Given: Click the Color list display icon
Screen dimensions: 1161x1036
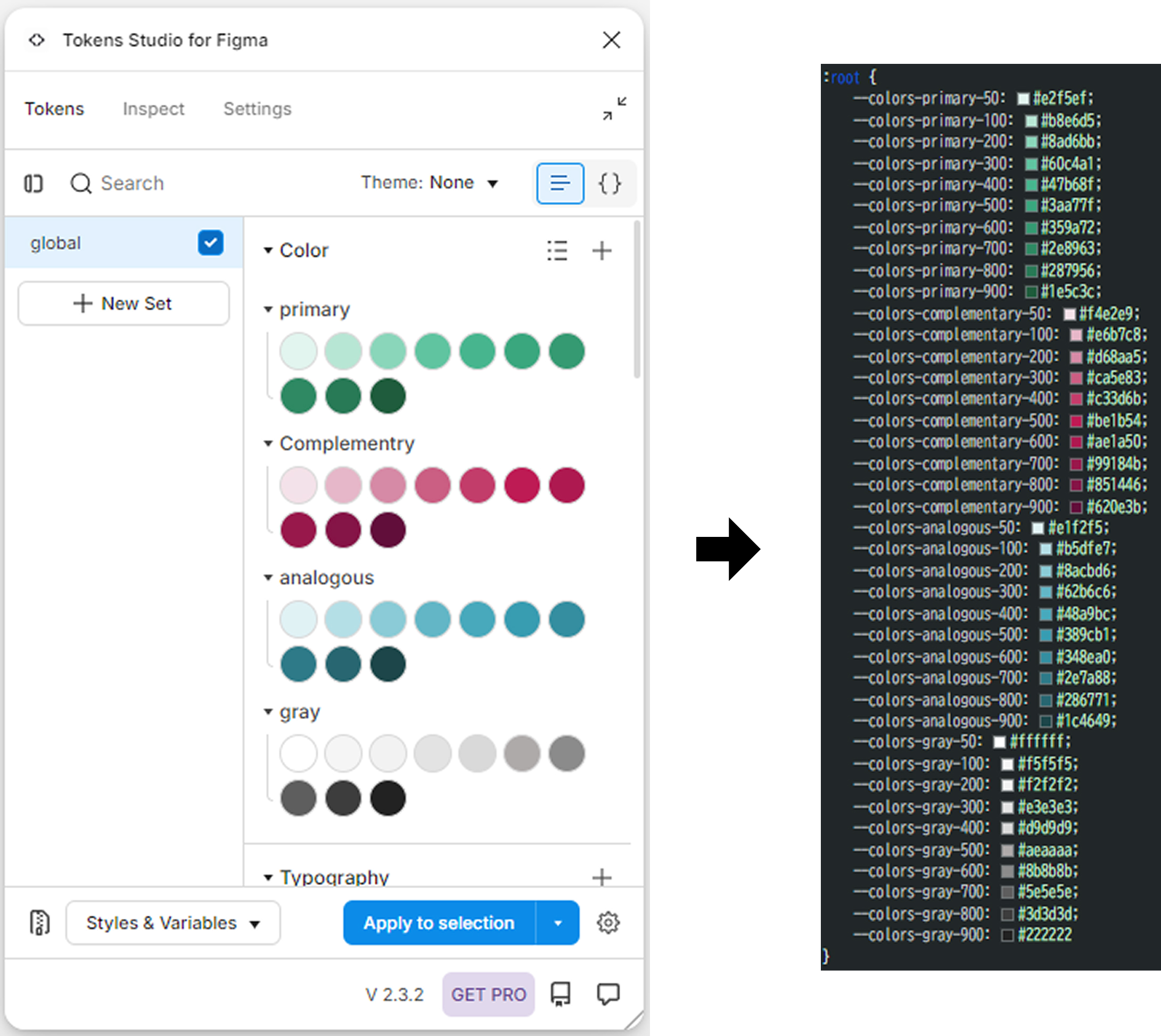Looking at the screenshot, I should pyautogui.click(x=557, y=251).
